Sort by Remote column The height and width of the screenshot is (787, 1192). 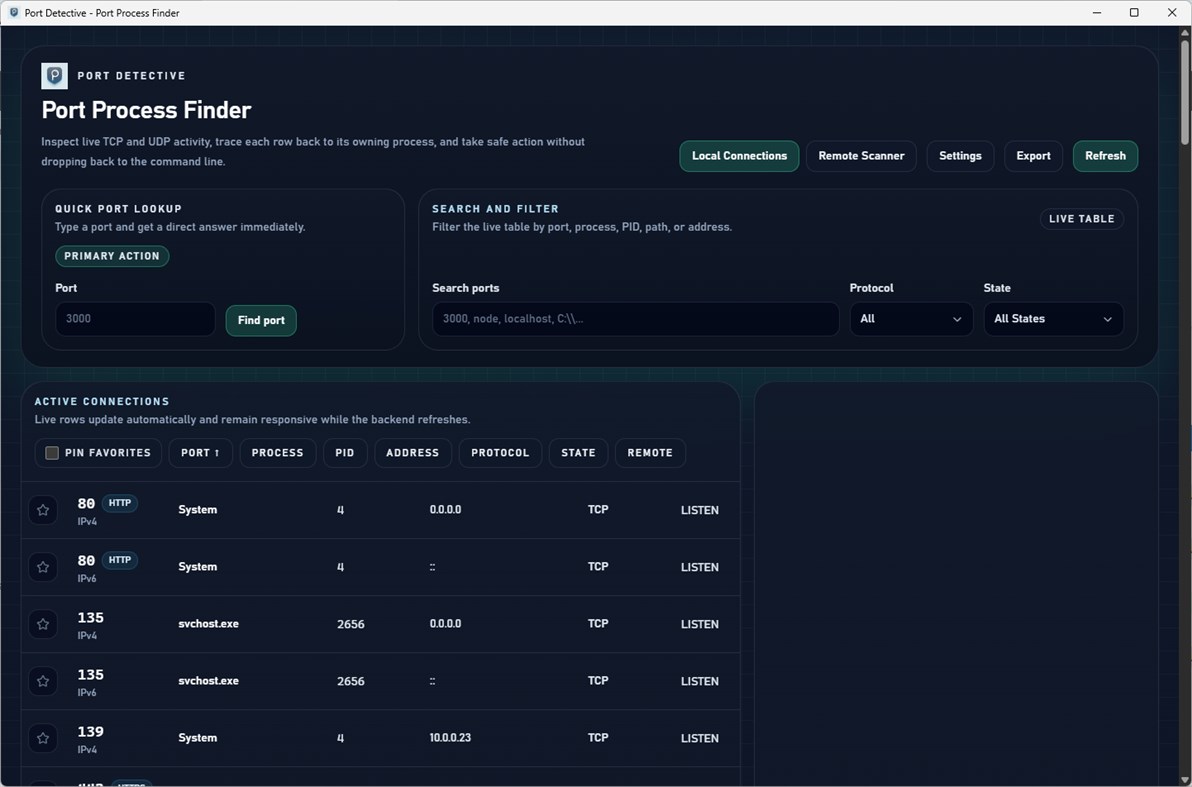(x=650, y=453)
